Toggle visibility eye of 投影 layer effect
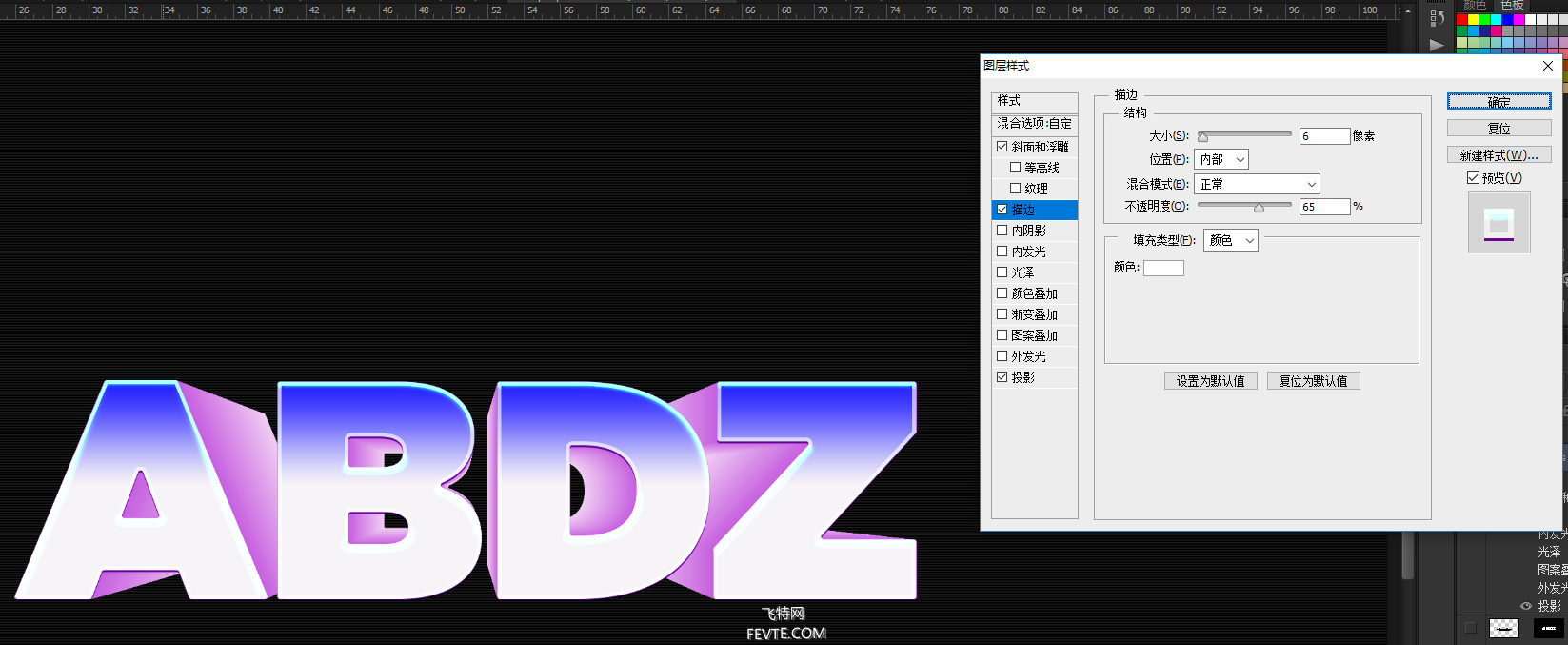Image resolution: width=1568 pixels, height=645 pixels. click(x=1526, y=606)
